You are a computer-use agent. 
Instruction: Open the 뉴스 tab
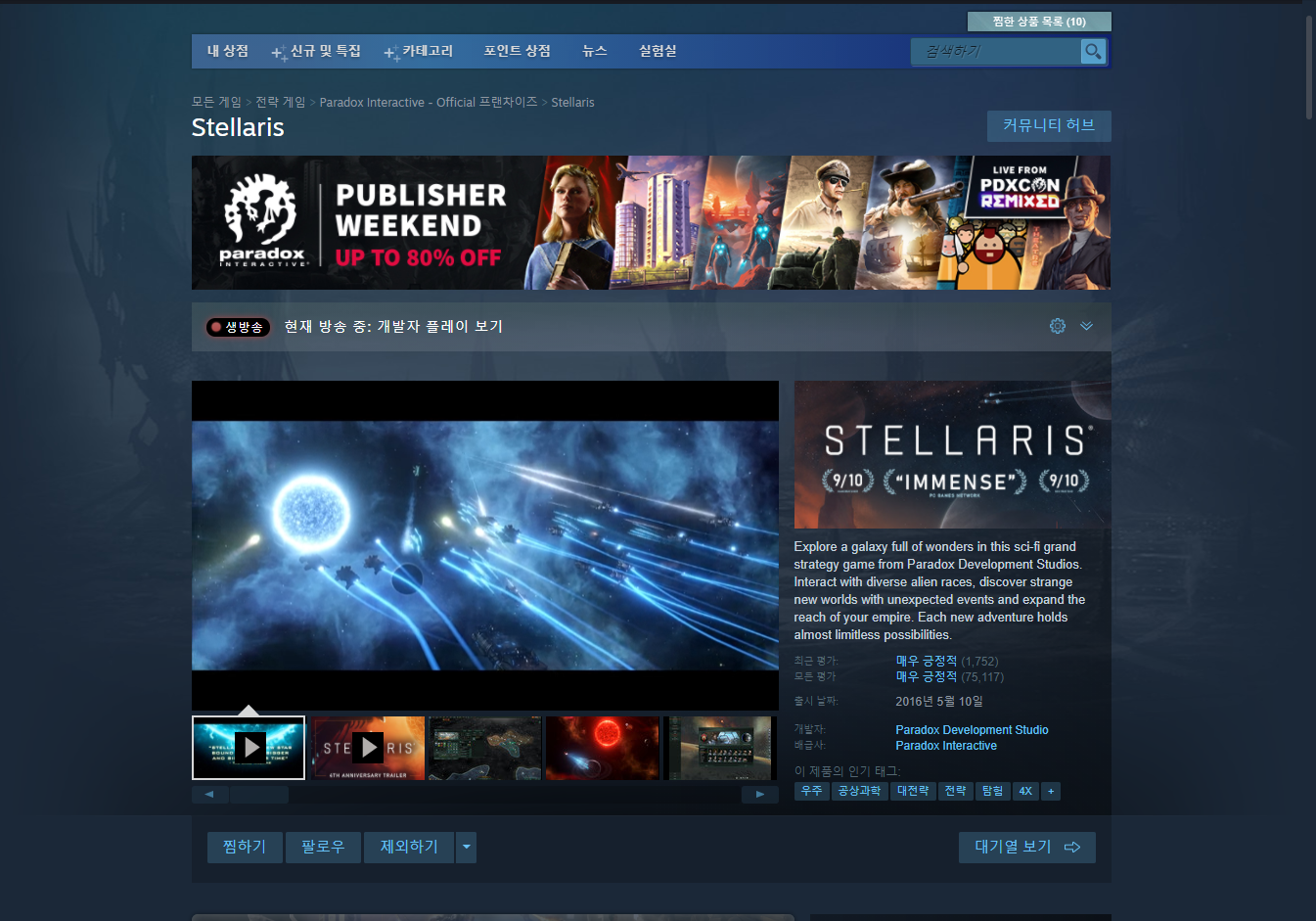click(595, 51)
